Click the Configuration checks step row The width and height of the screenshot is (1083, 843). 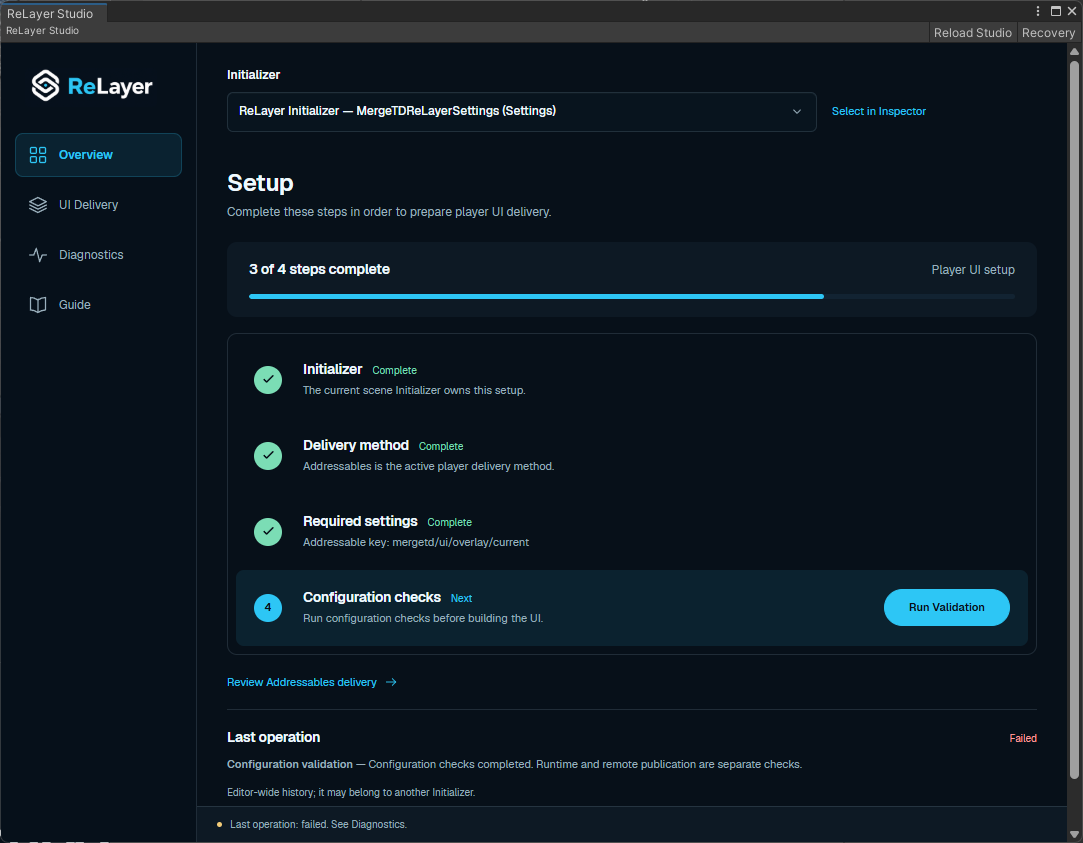tap(631, 608)
